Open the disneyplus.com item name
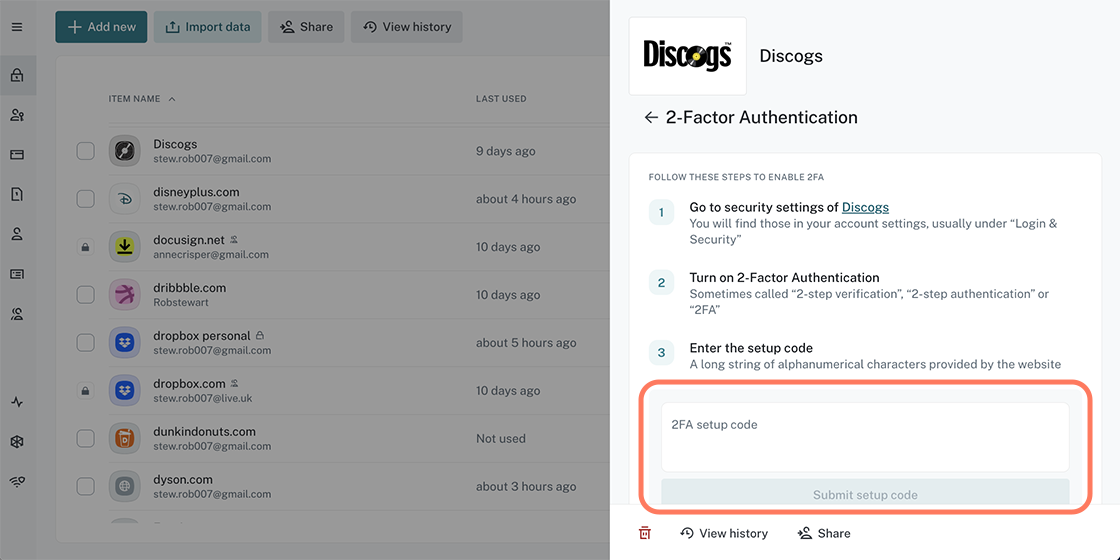 click(x=196, y=192)
